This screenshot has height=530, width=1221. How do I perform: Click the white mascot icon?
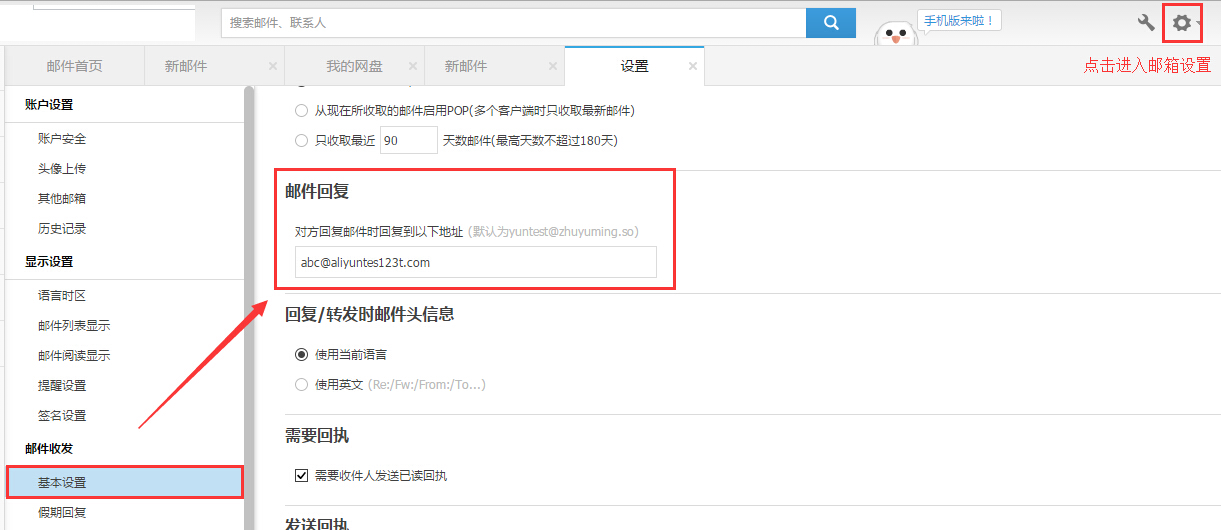pyautogui.click(x=896, y=36)
